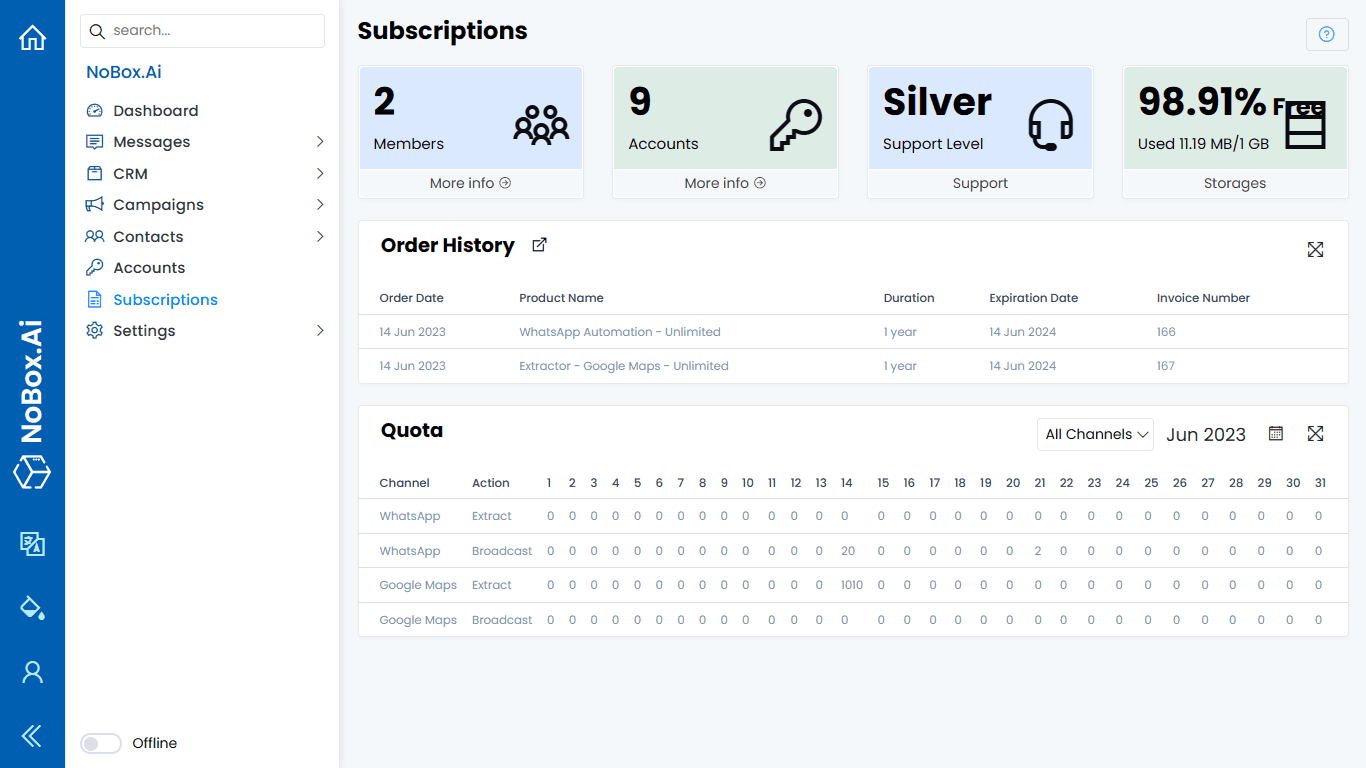This screenshot has width=1366, height=768.
Task: Expand the Quota panel to fullscreen
Action: coord(1315,433)
